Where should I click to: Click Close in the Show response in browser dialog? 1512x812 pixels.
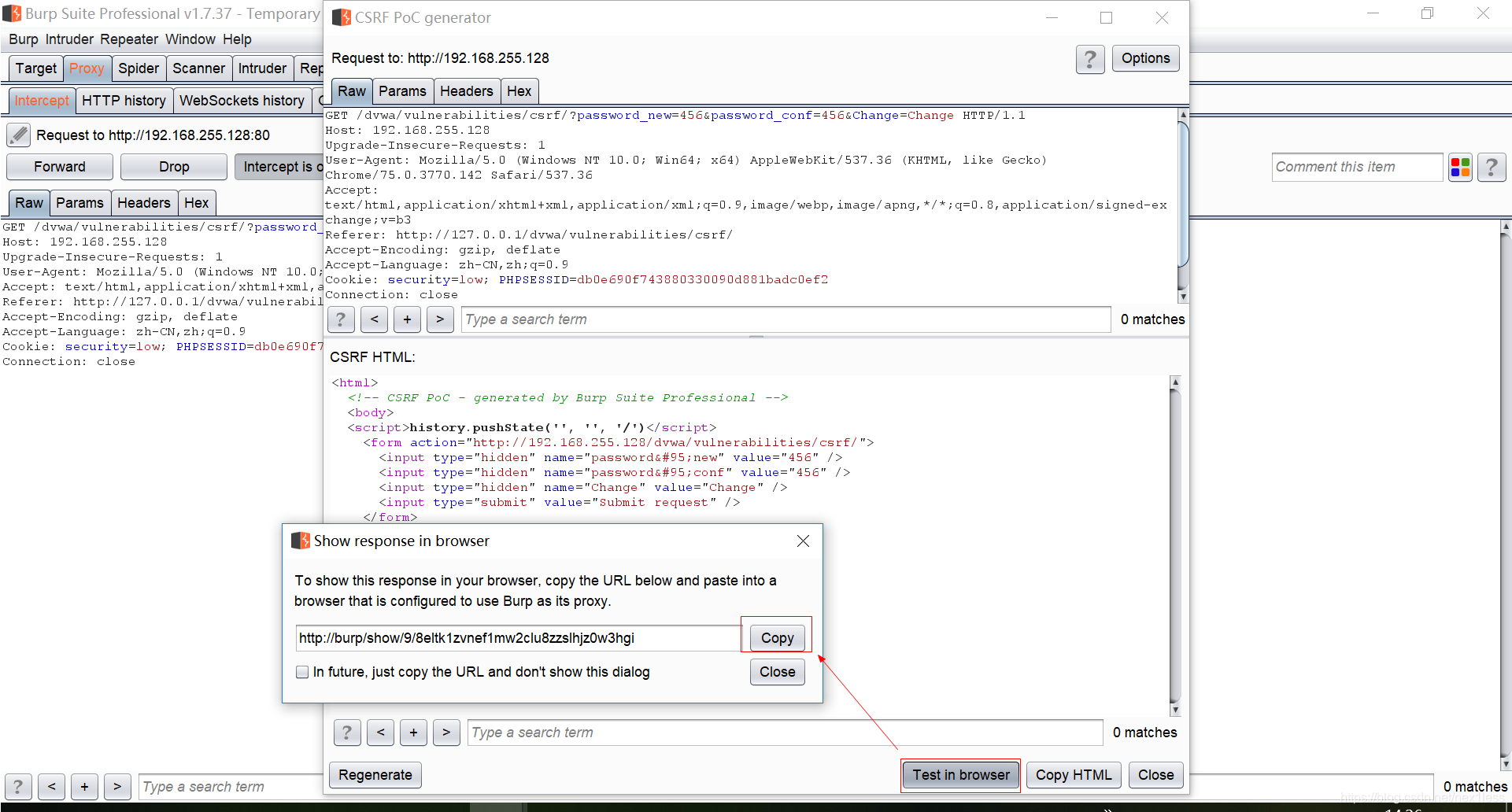click(x=778, y=672)
